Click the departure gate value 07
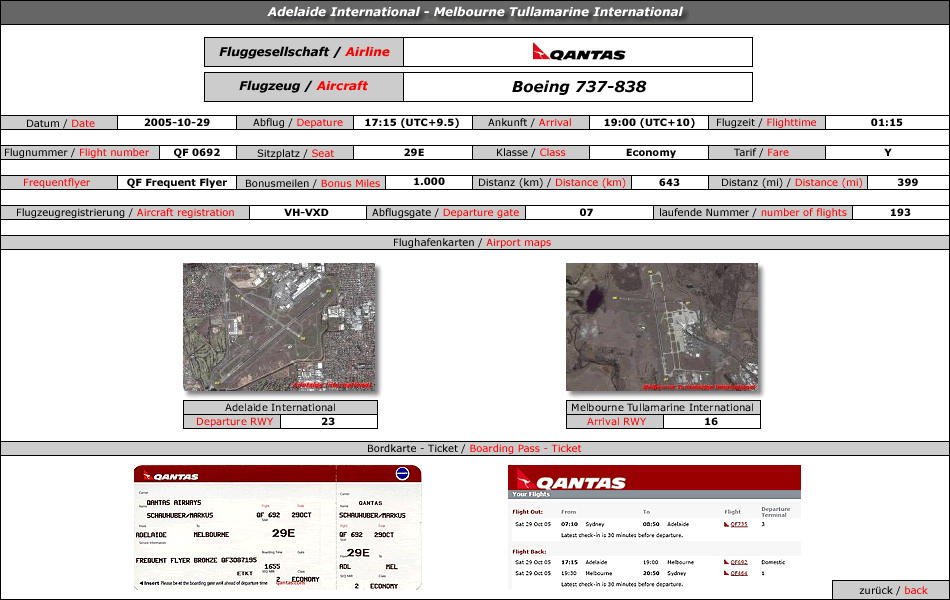Image resolution: width=950 pixels, height=600 pixels. click(x=586, y=212)
